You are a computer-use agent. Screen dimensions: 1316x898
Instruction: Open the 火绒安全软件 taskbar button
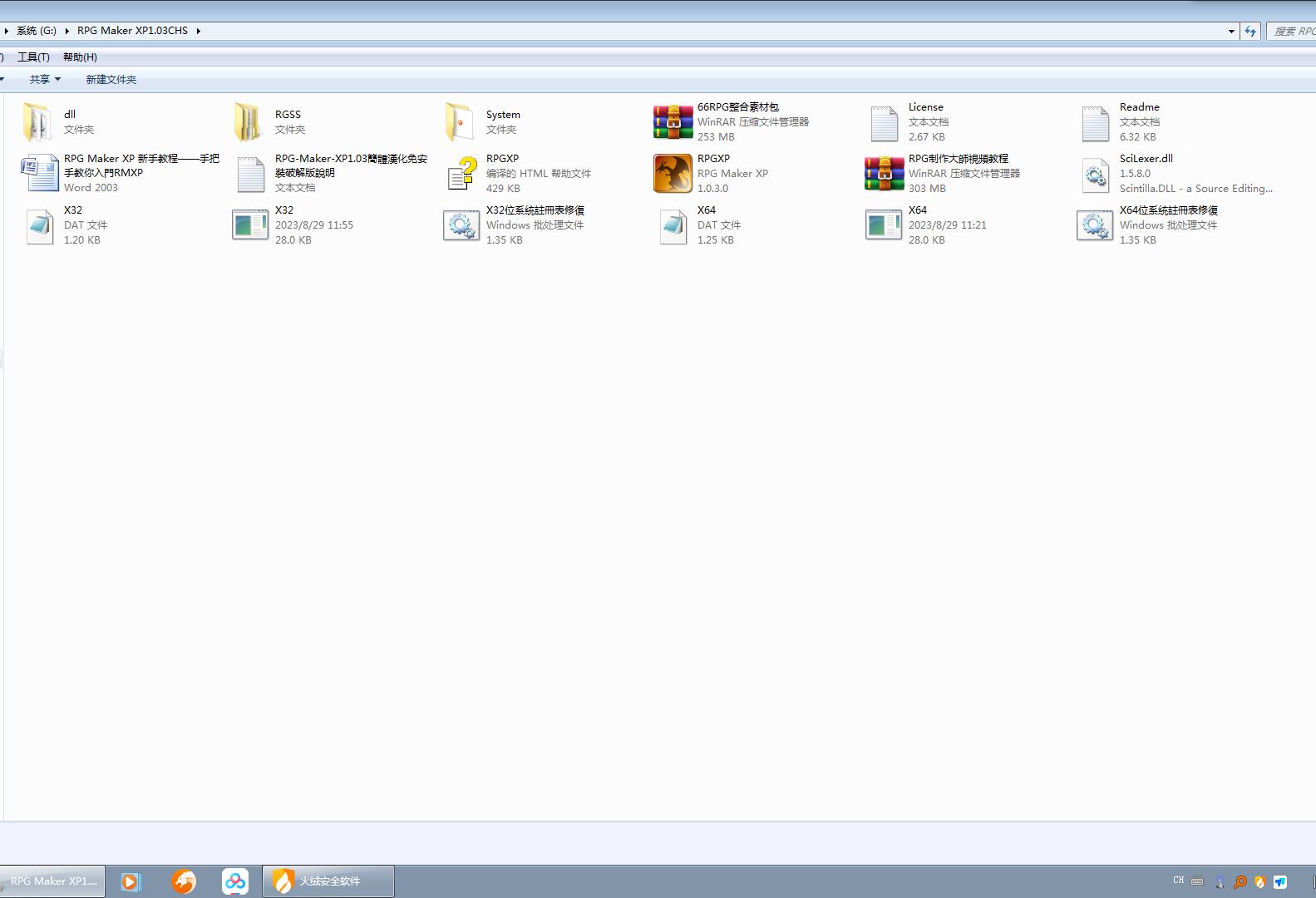click(328, 881)
